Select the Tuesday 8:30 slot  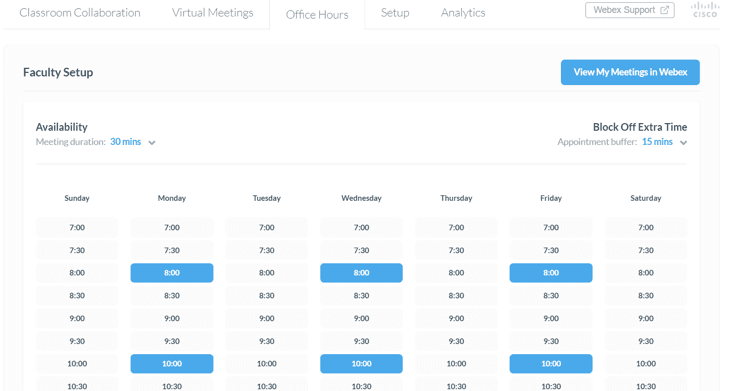tap(266, 296)
